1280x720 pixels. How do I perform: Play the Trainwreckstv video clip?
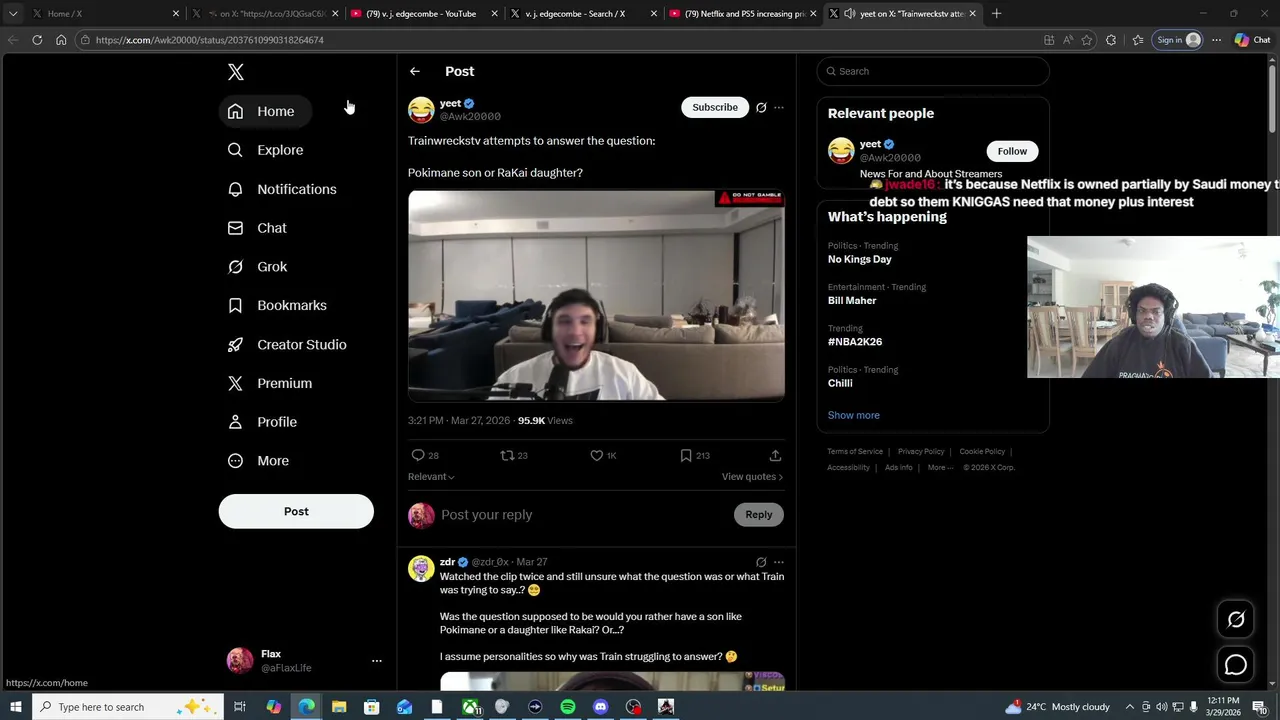[x=596, y=295]
